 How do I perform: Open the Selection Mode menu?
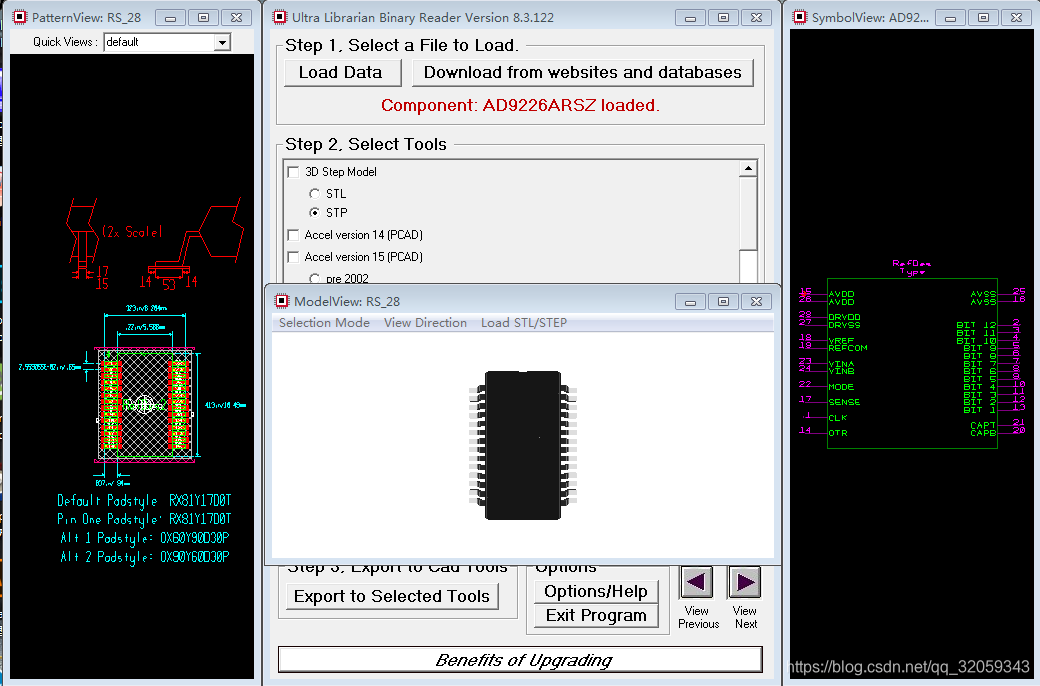324,322
